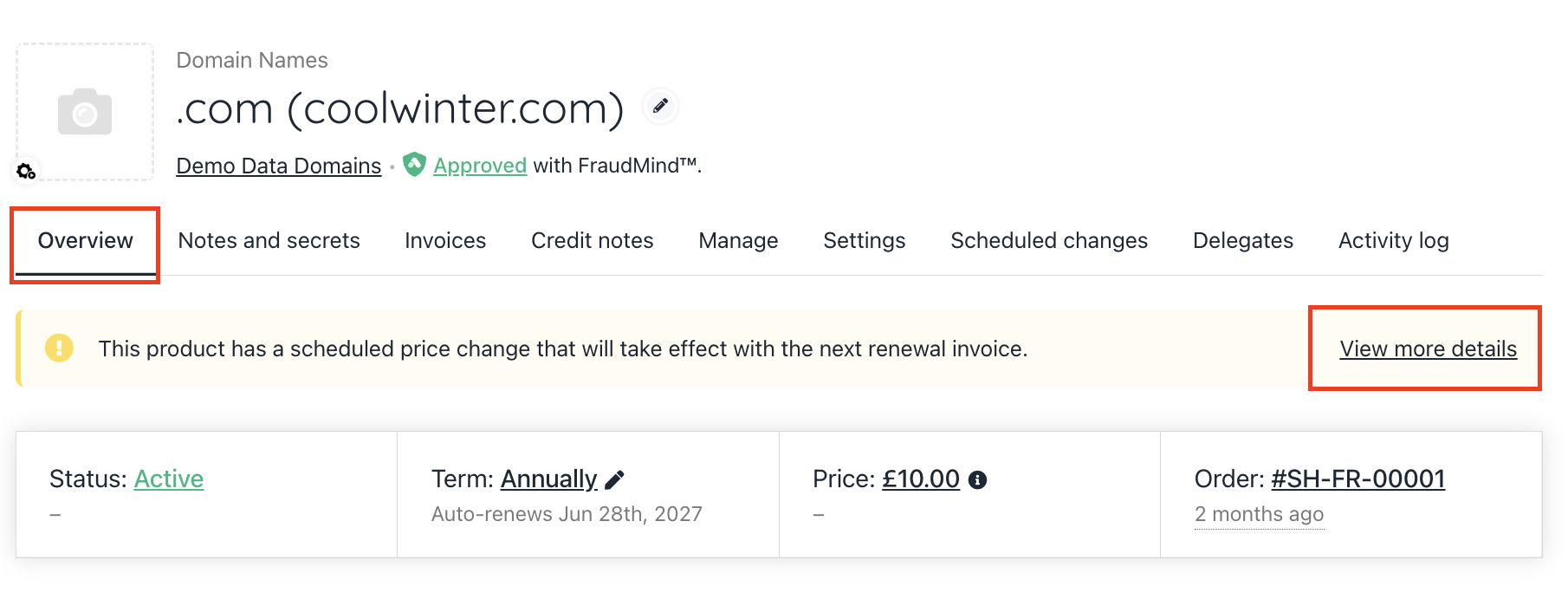1568x593 pixels.
Task: Click the yellow warning icon in the banner
Action: click(x=59, y=349)
